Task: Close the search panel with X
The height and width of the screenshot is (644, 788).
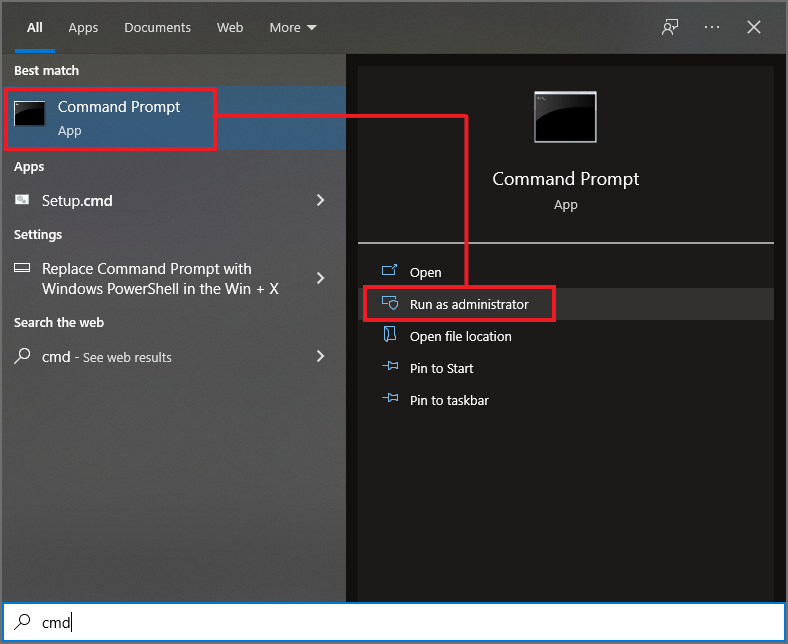Action: 753,27
